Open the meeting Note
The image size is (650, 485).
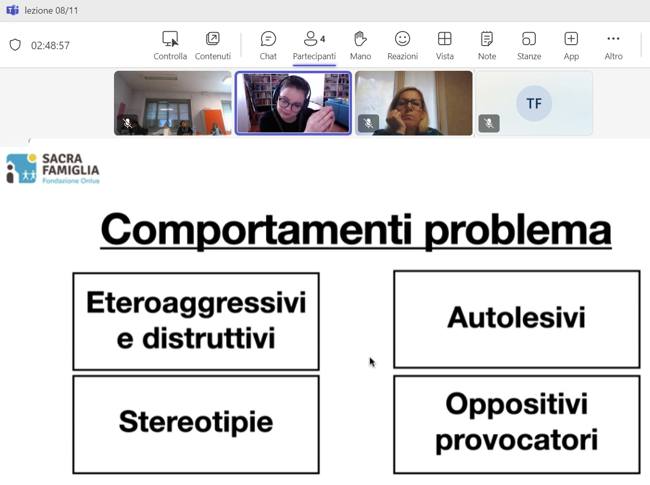tap(487, 45)
